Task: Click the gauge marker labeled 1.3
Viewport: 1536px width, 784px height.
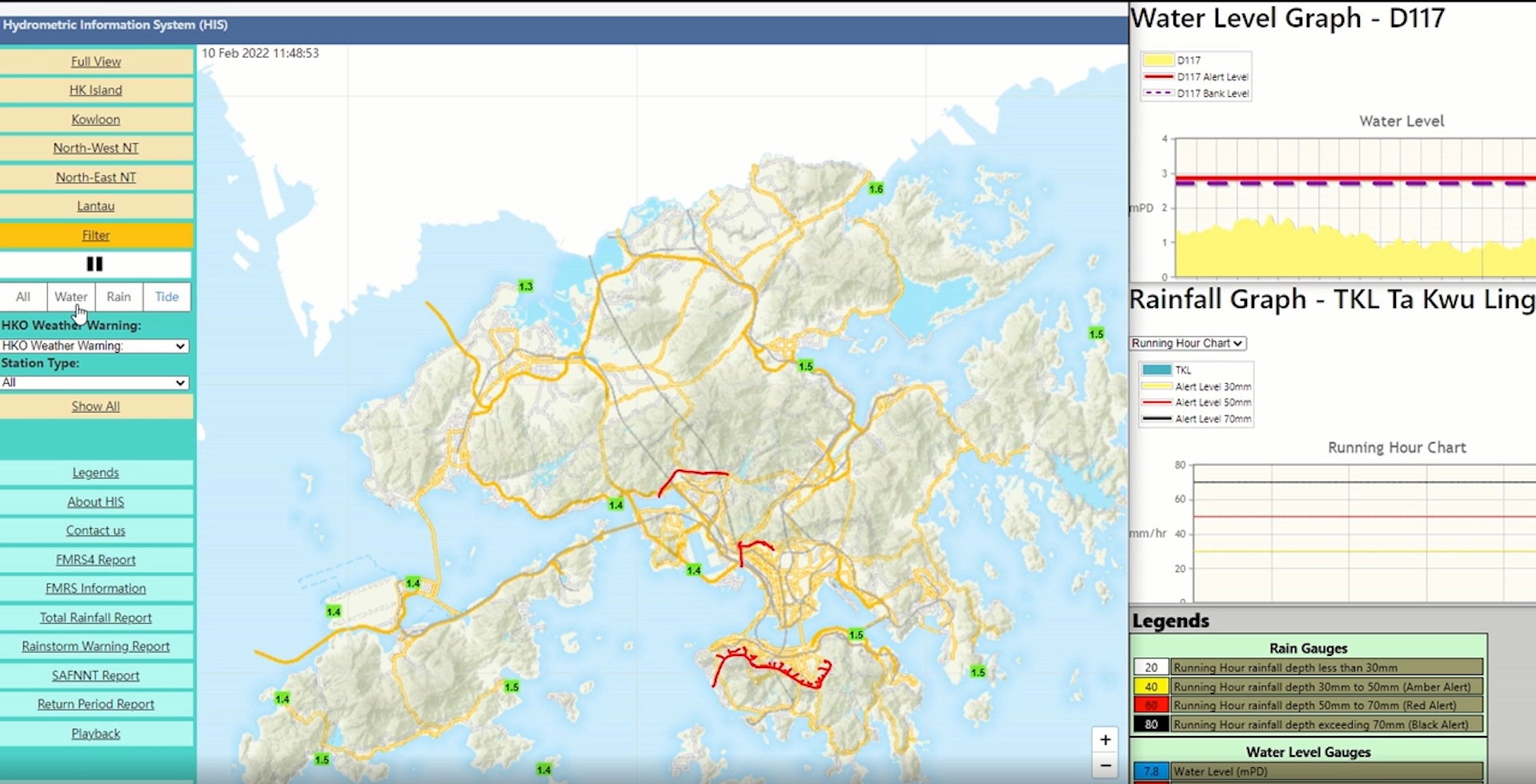Action: 525,285
